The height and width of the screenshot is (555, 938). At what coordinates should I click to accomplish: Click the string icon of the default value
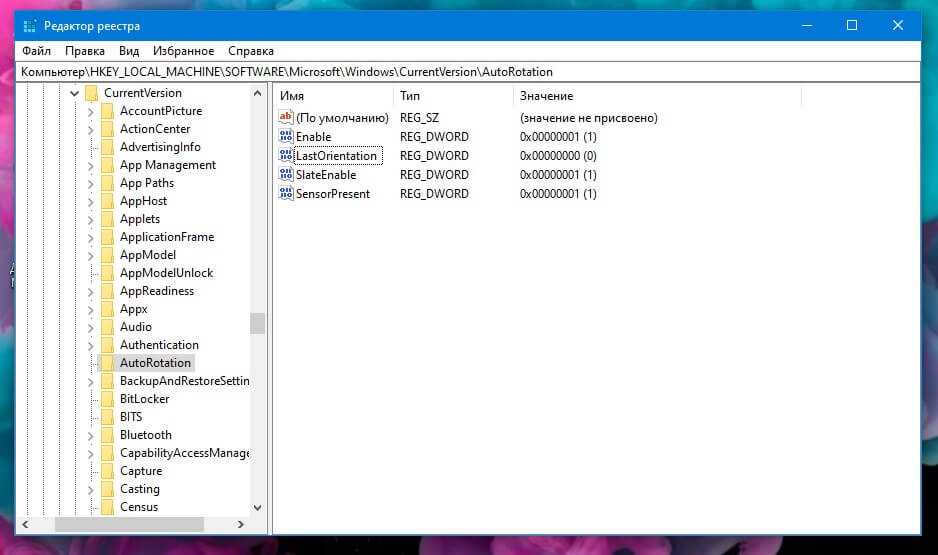click(286, 118)
